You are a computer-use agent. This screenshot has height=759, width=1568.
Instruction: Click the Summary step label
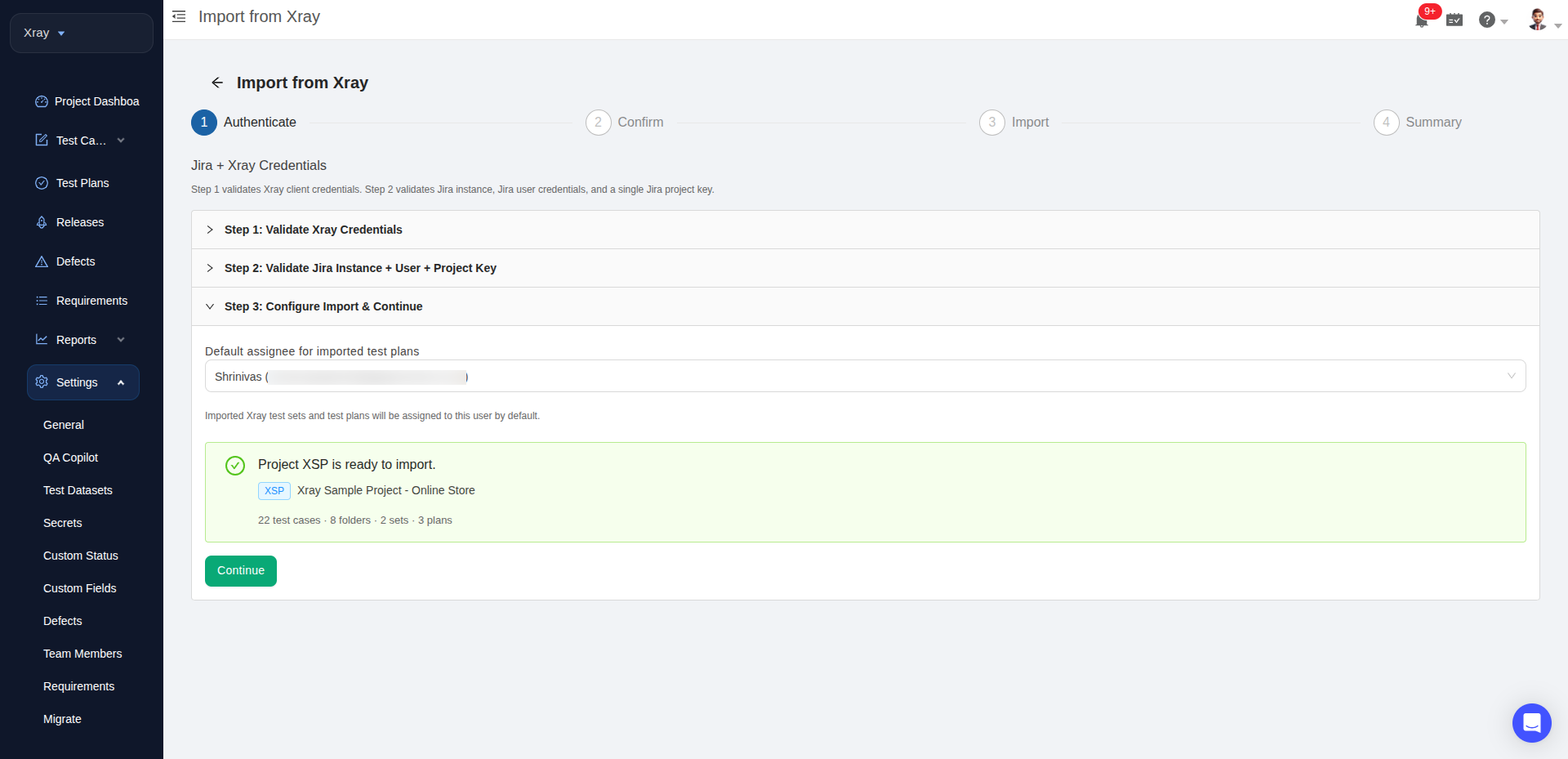point(1433,122)
